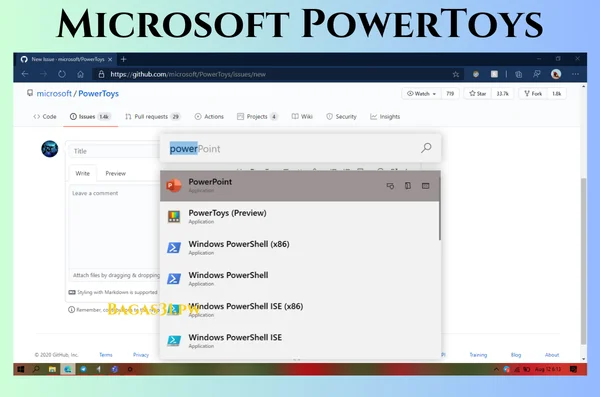
Task: Expand the Watch dropdown
Action: [421, 93]
